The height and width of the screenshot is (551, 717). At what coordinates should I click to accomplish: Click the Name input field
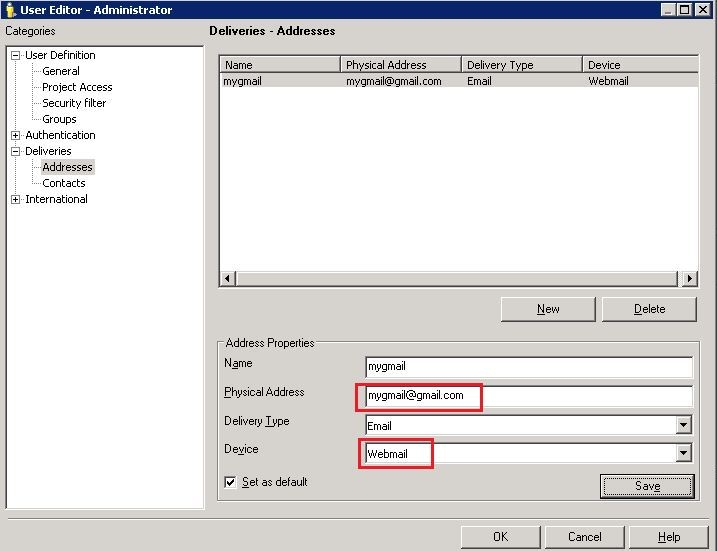coord(529,367)
